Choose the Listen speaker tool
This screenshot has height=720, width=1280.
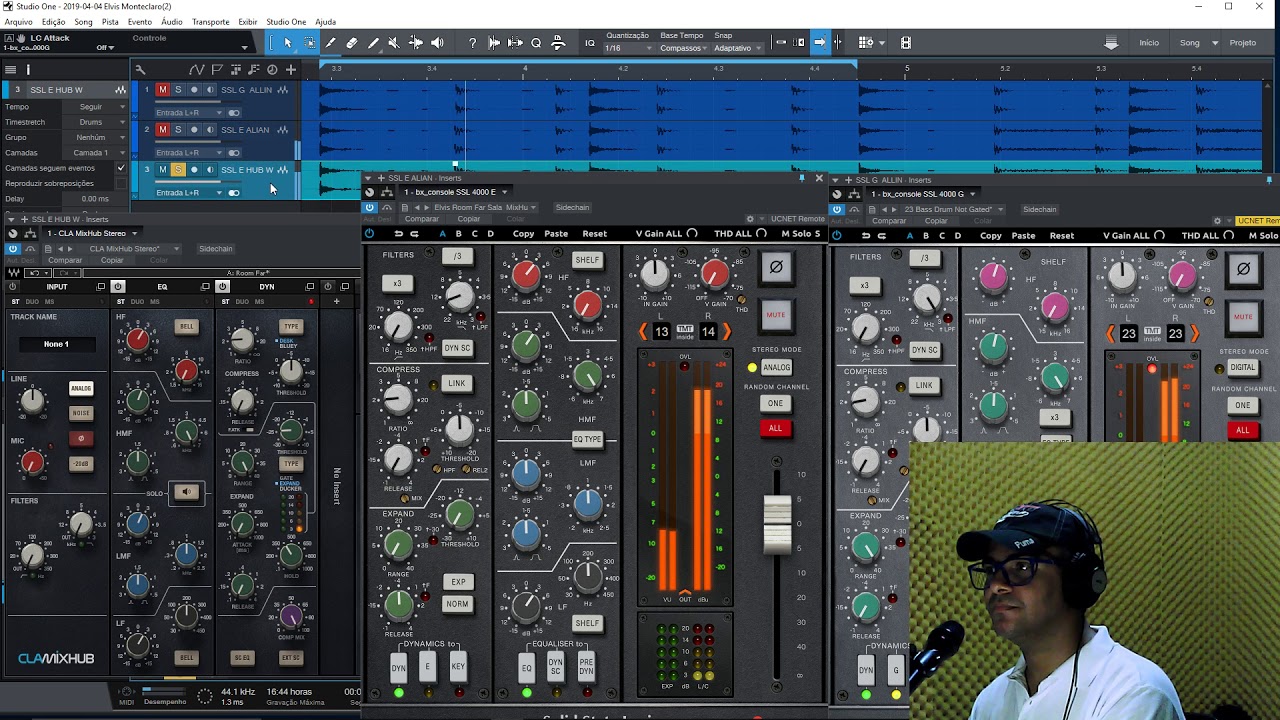tap(437, 43)
